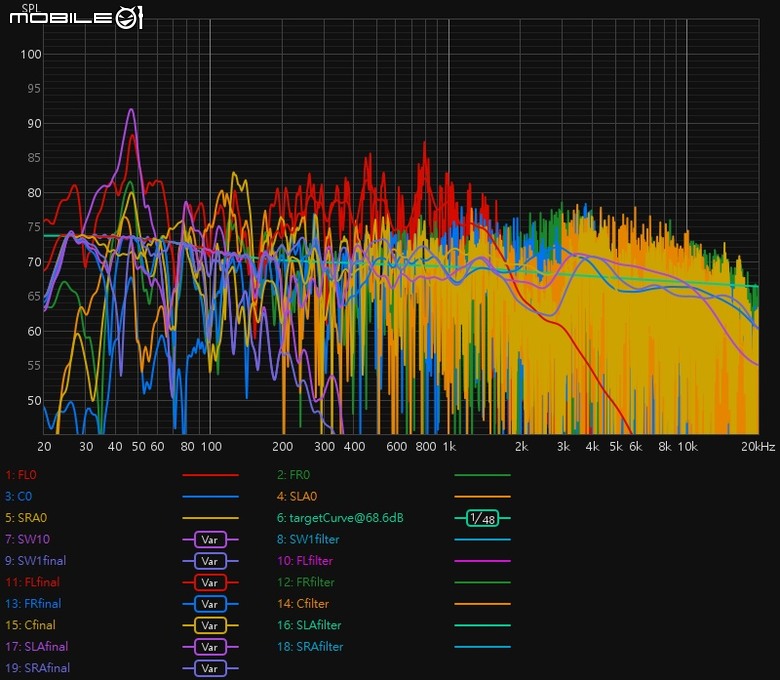Click the 1k frequency axis label

pos(449,446)
